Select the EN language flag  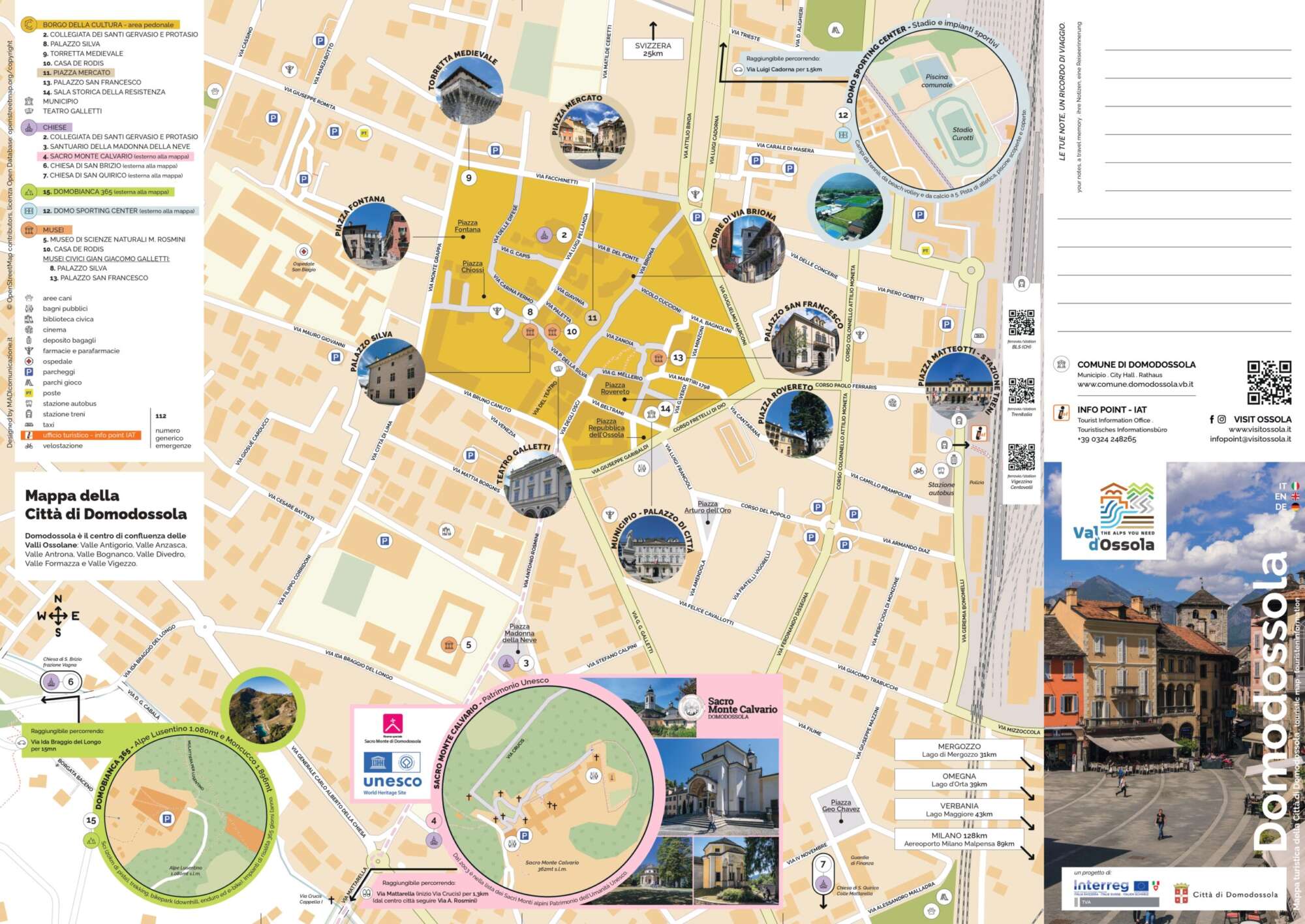pos(1295,497)
